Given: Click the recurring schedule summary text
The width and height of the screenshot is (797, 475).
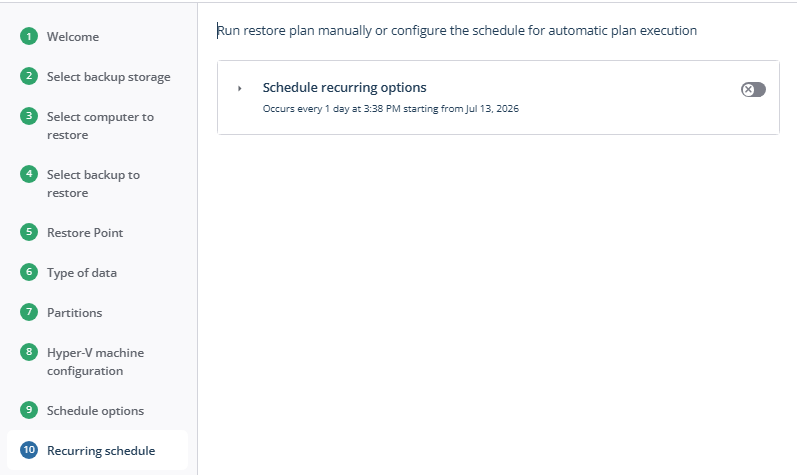Looking at the screenshot, I should pyautogui.click(x=391, y=109).
